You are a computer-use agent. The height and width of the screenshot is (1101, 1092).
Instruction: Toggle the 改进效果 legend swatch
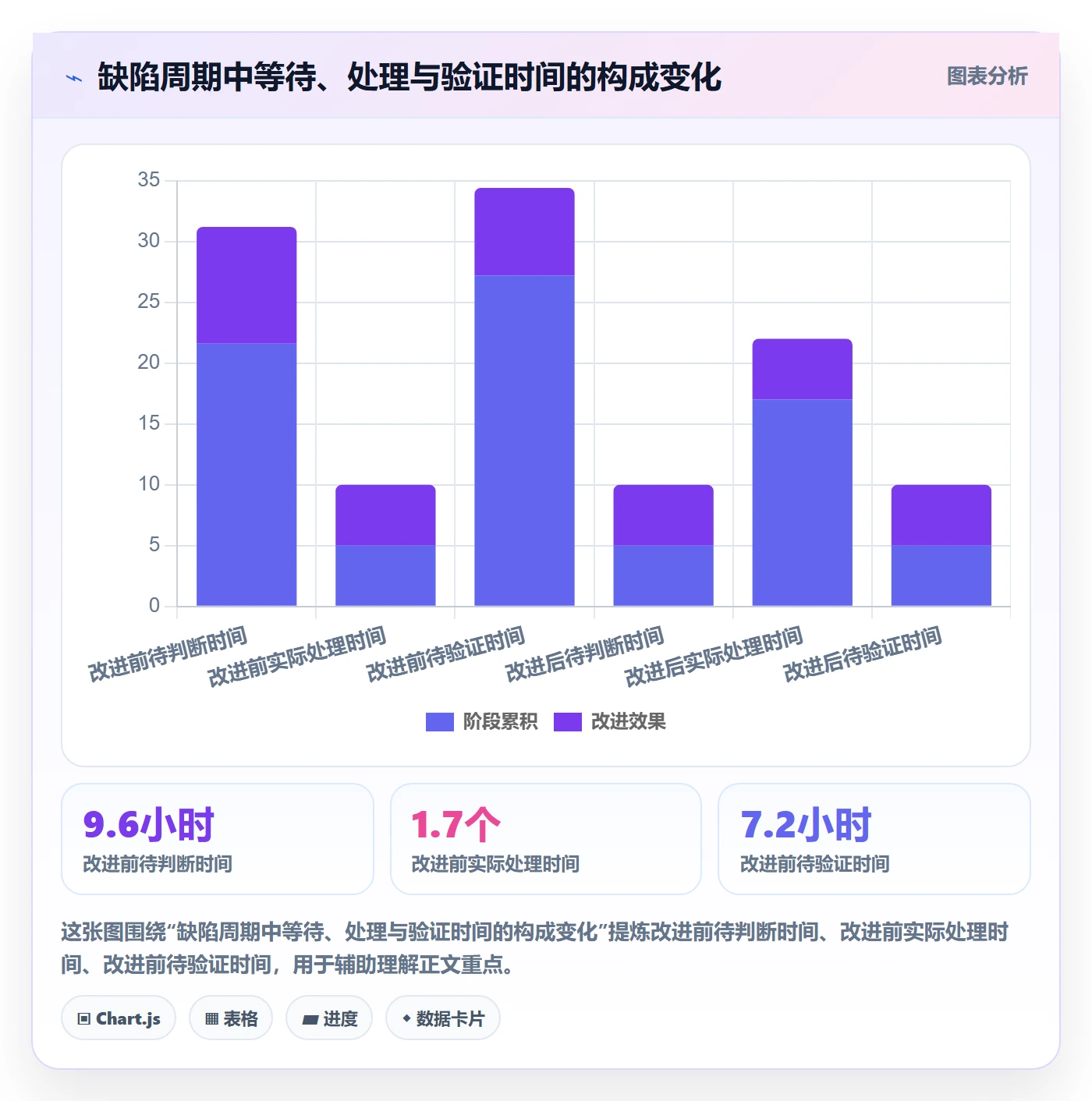(567, 722)
